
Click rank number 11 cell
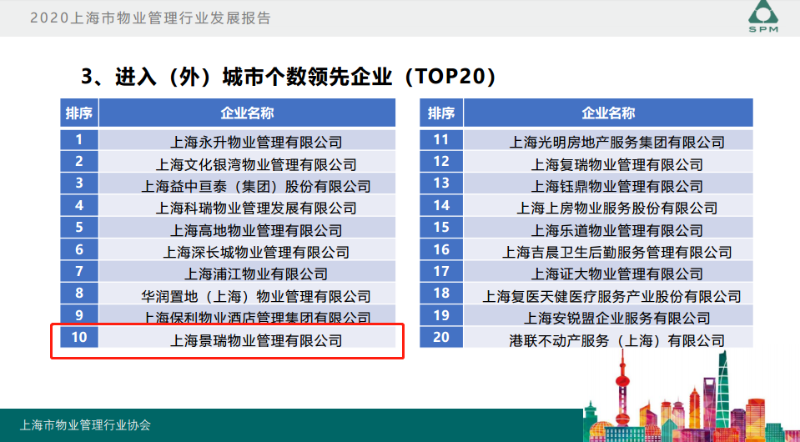click(x=441, y=140)
